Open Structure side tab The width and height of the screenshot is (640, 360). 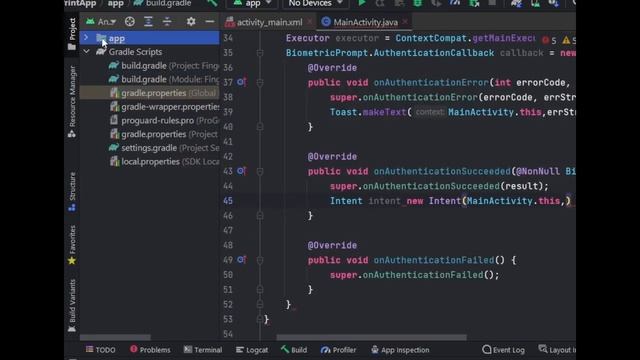pyautogui.click(x=72, y=191)
